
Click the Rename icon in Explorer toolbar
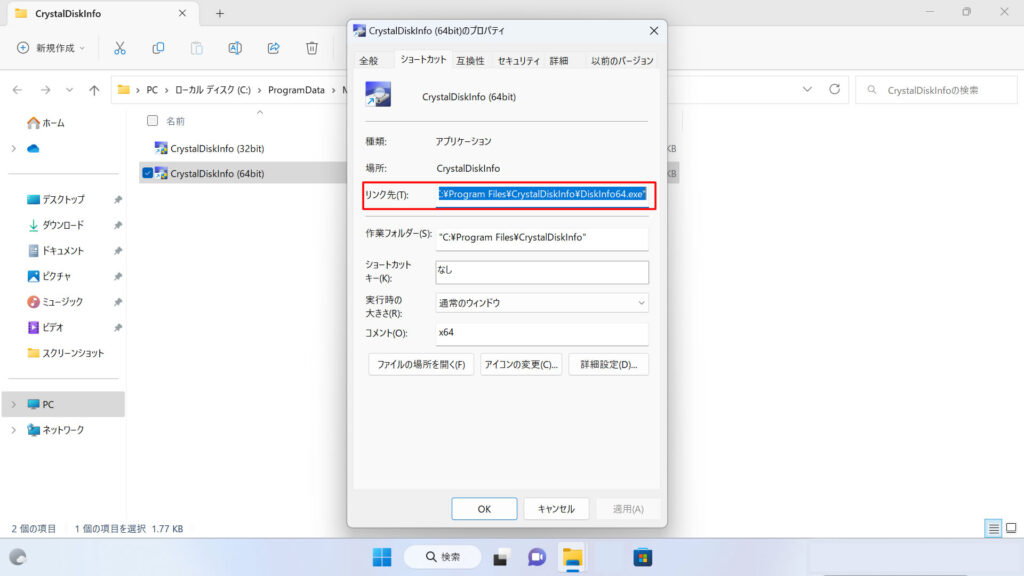click(235, 48)
